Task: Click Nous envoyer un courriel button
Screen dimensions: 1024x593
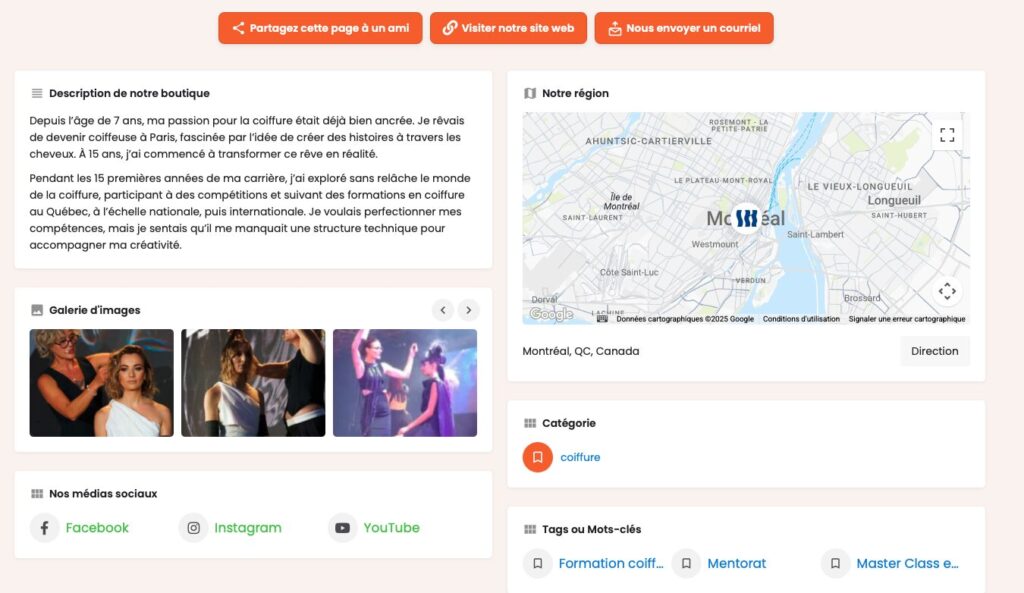Action: coord(684,28)
